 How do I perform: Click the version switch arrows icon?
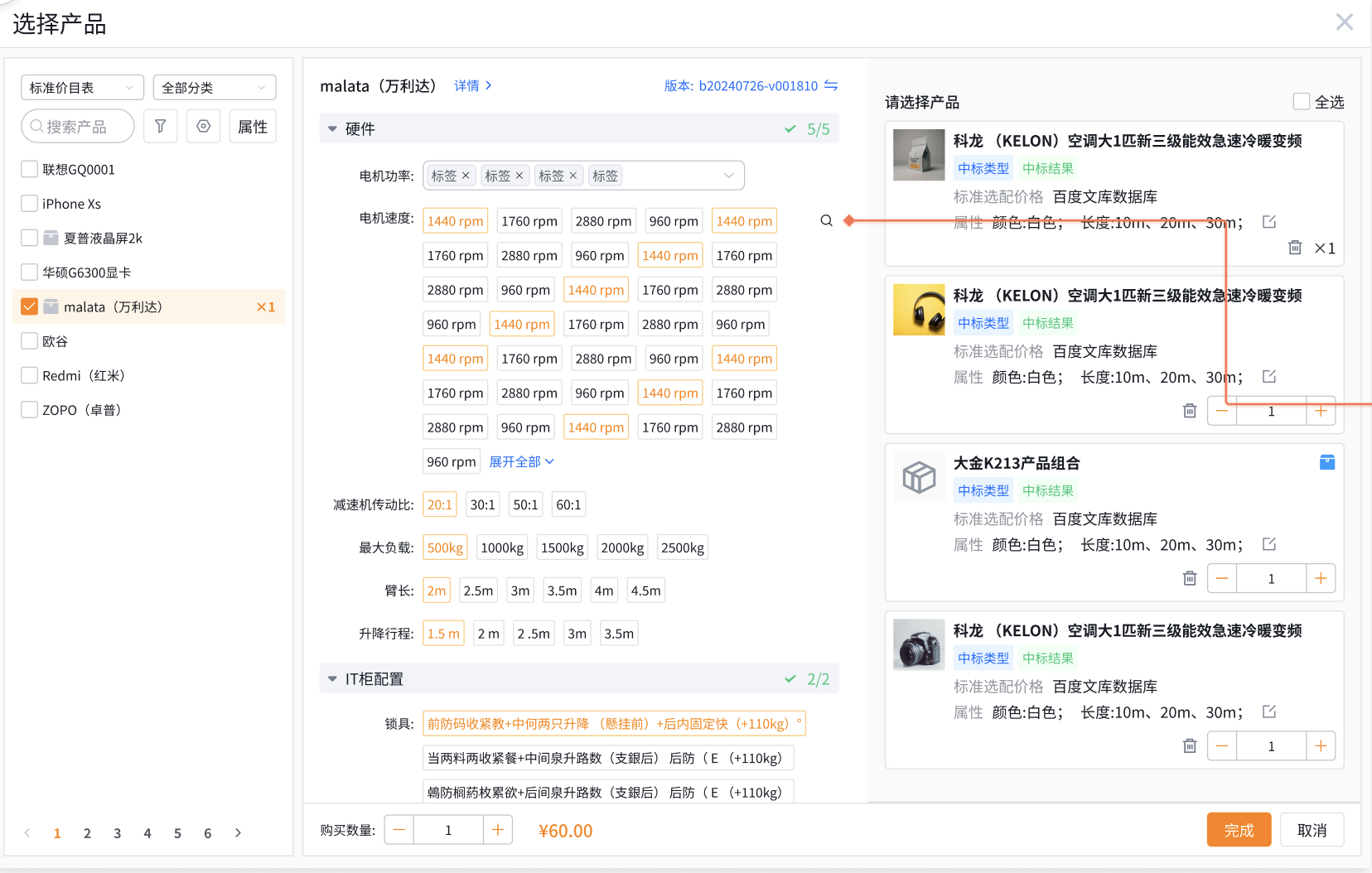pyautogui.click(x=831, y=85)
